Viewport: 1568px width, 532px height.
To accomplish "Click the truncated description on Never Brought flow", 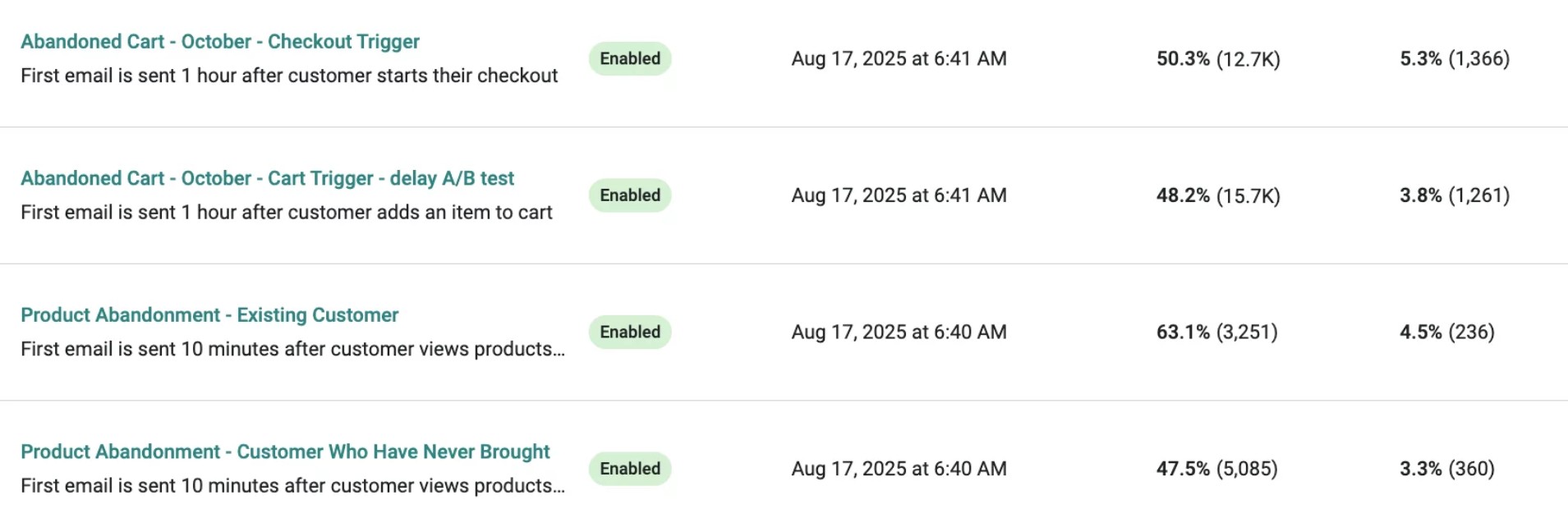I will [x=293, y=485].
